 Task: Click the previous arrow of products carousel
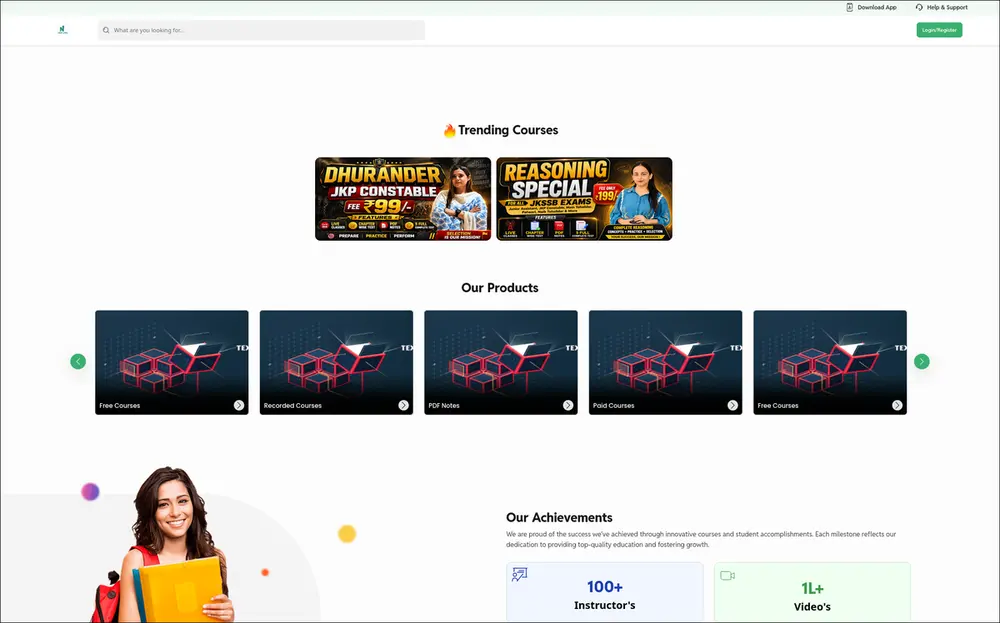pyautogui.click(x=78, y=362)
